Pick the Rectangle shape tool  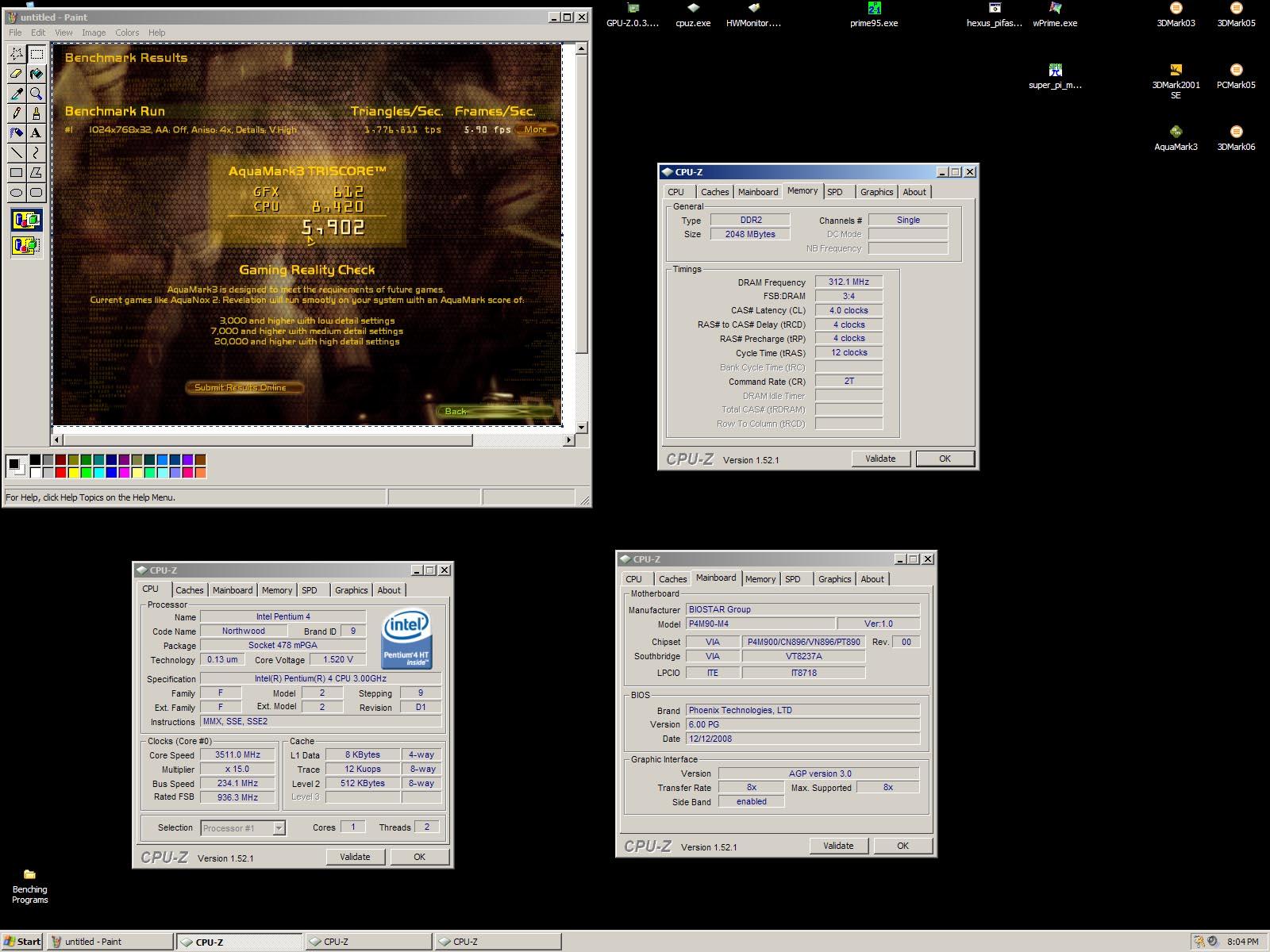tap(16, 172)
